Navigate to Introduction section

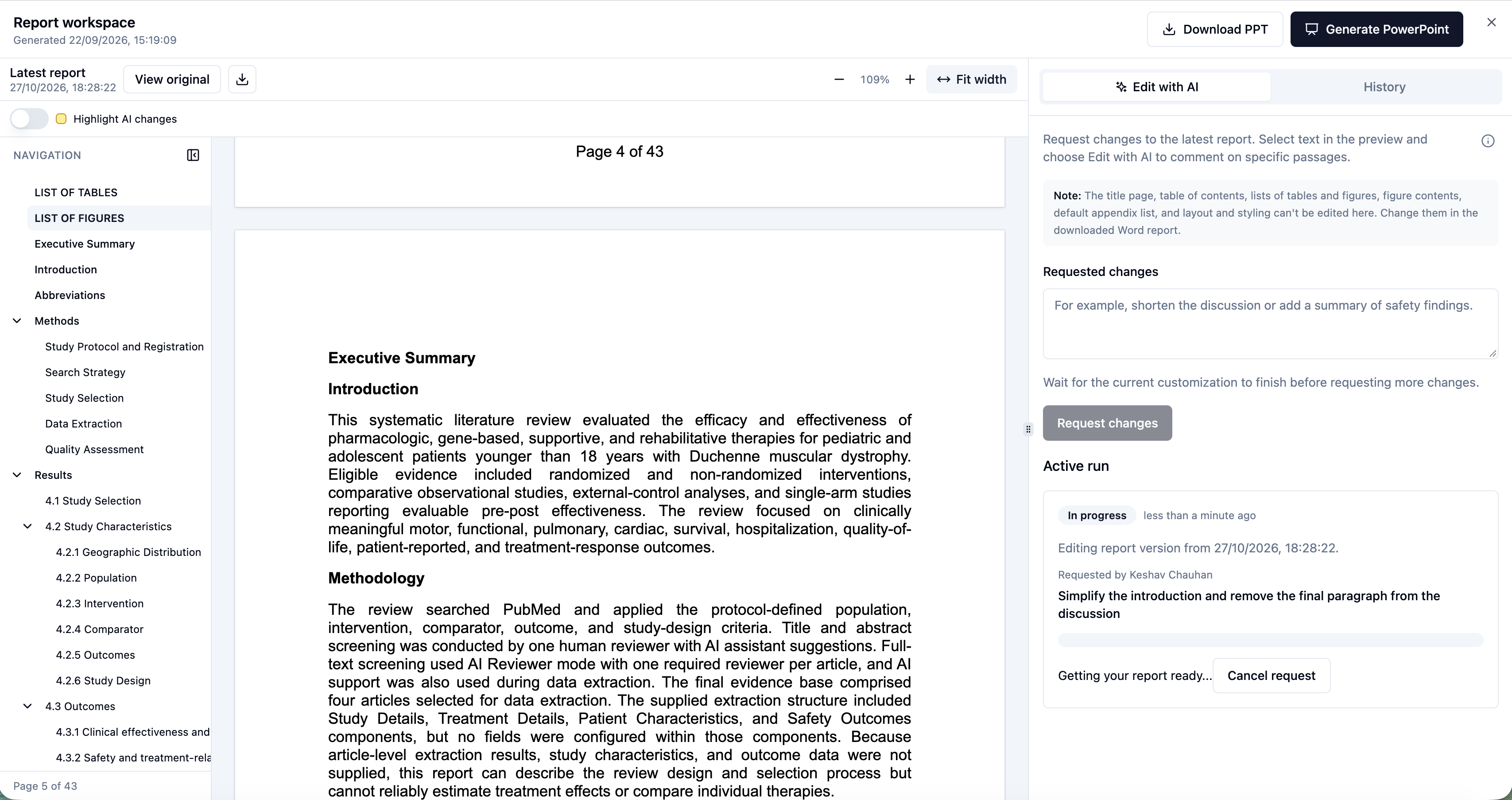[x=66, y=270]
